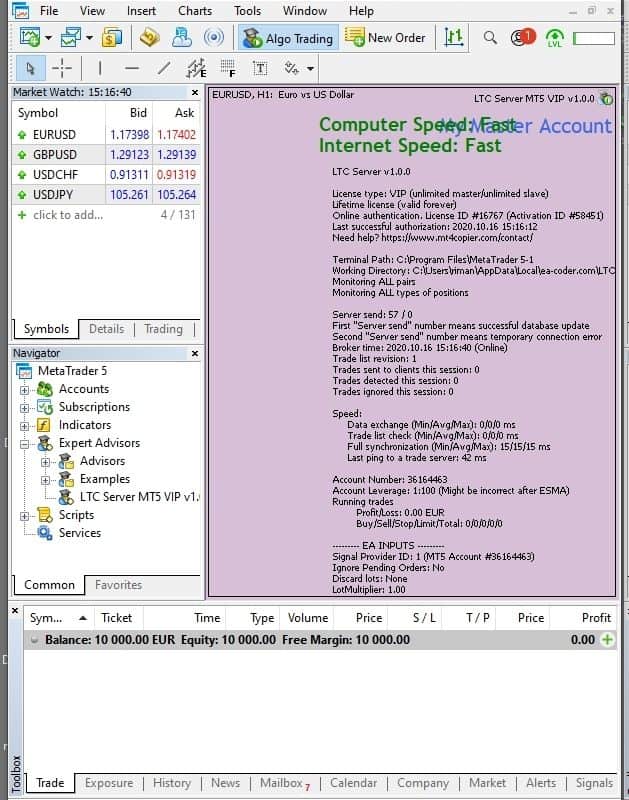The image size is (629, 800).
Task: Select the equidistant channel tool
Action: tap(196, 68)
